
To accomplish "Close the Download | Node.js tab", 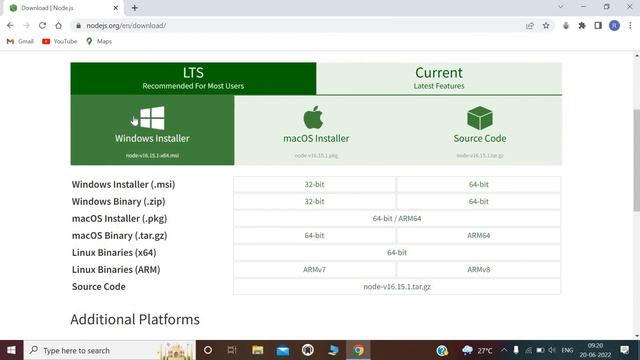I will (x=116, y=8).
